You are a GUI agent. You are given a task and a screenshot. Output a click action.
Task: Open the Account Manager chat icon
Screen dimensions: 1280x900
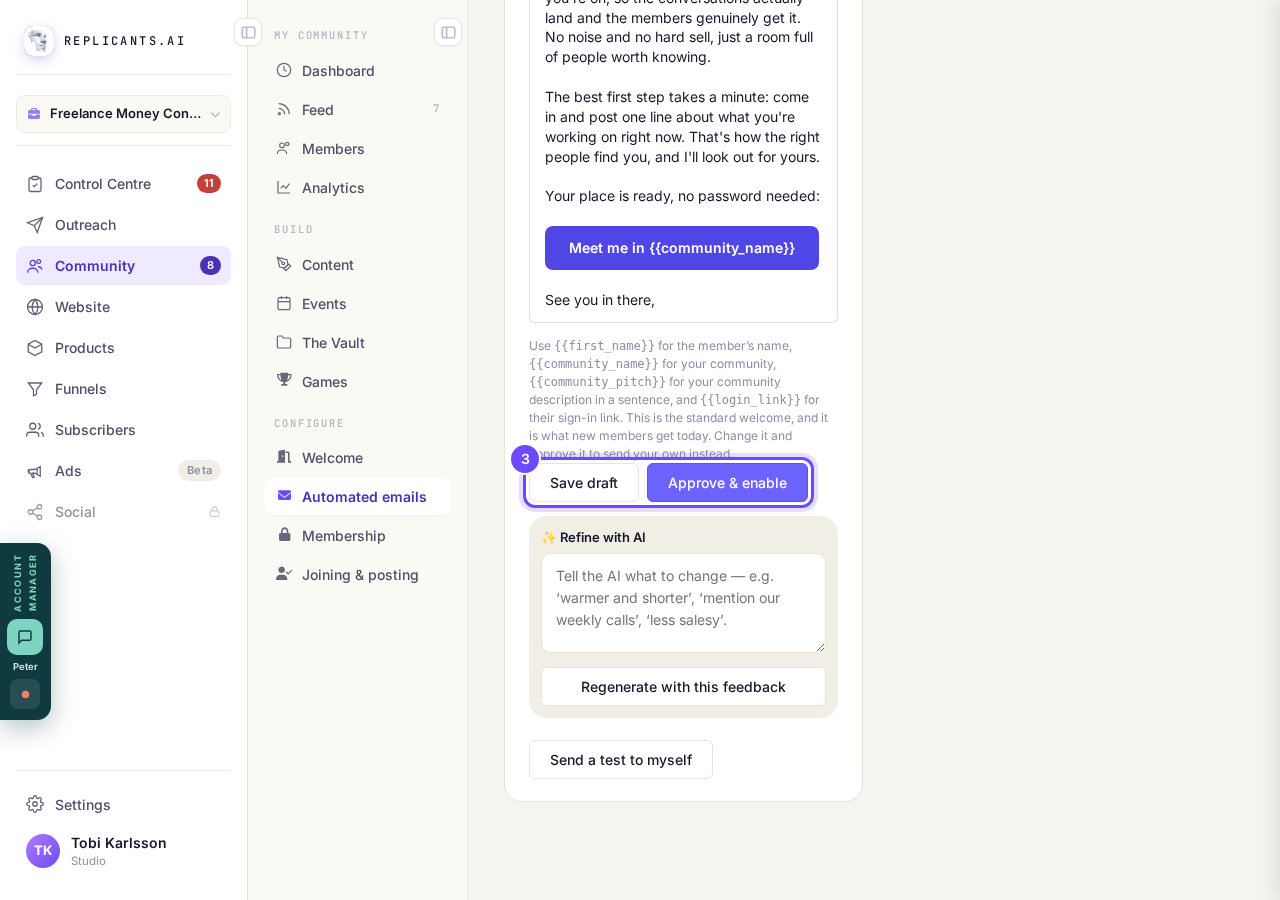coord(25,637)
